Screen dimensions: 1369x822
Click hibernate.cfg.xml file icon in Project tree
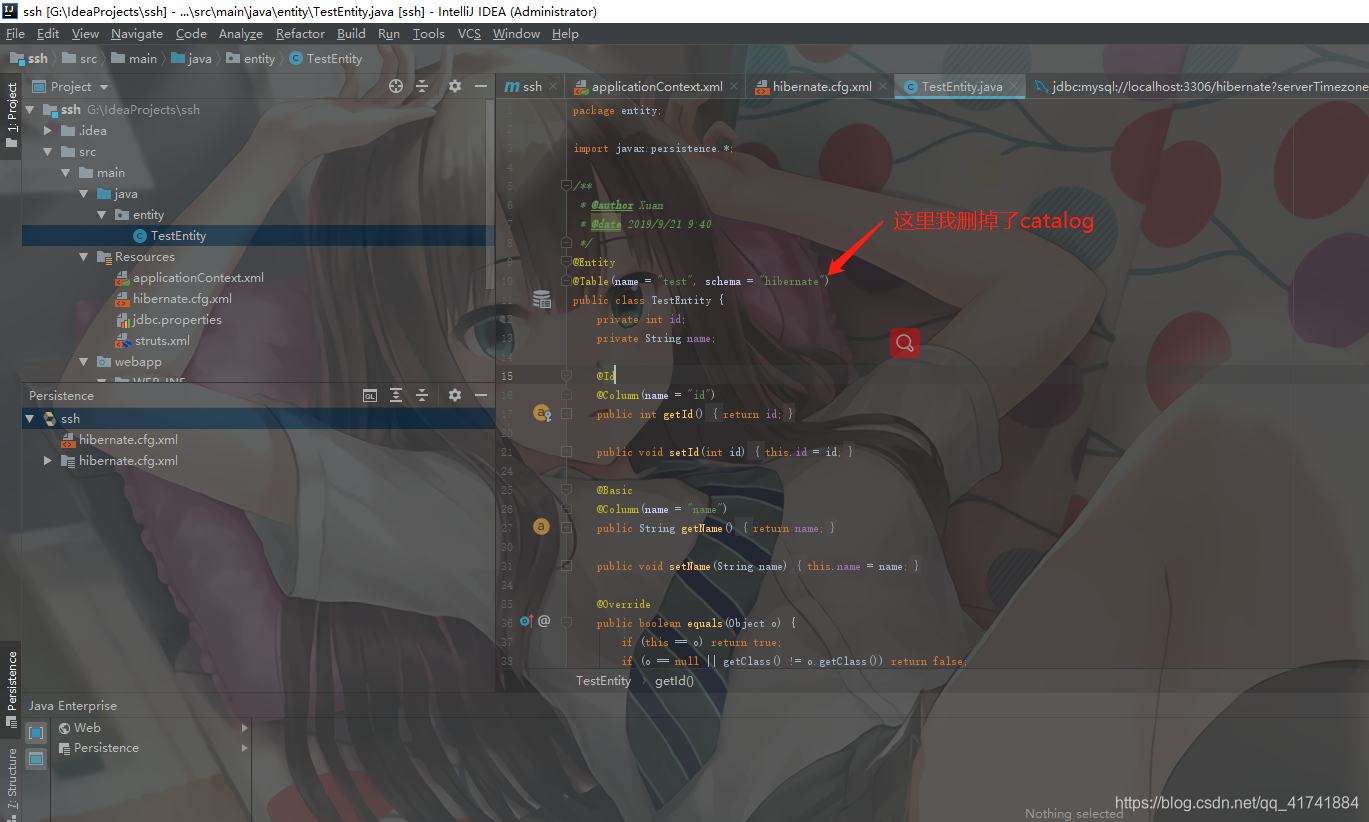click(122, 298)
